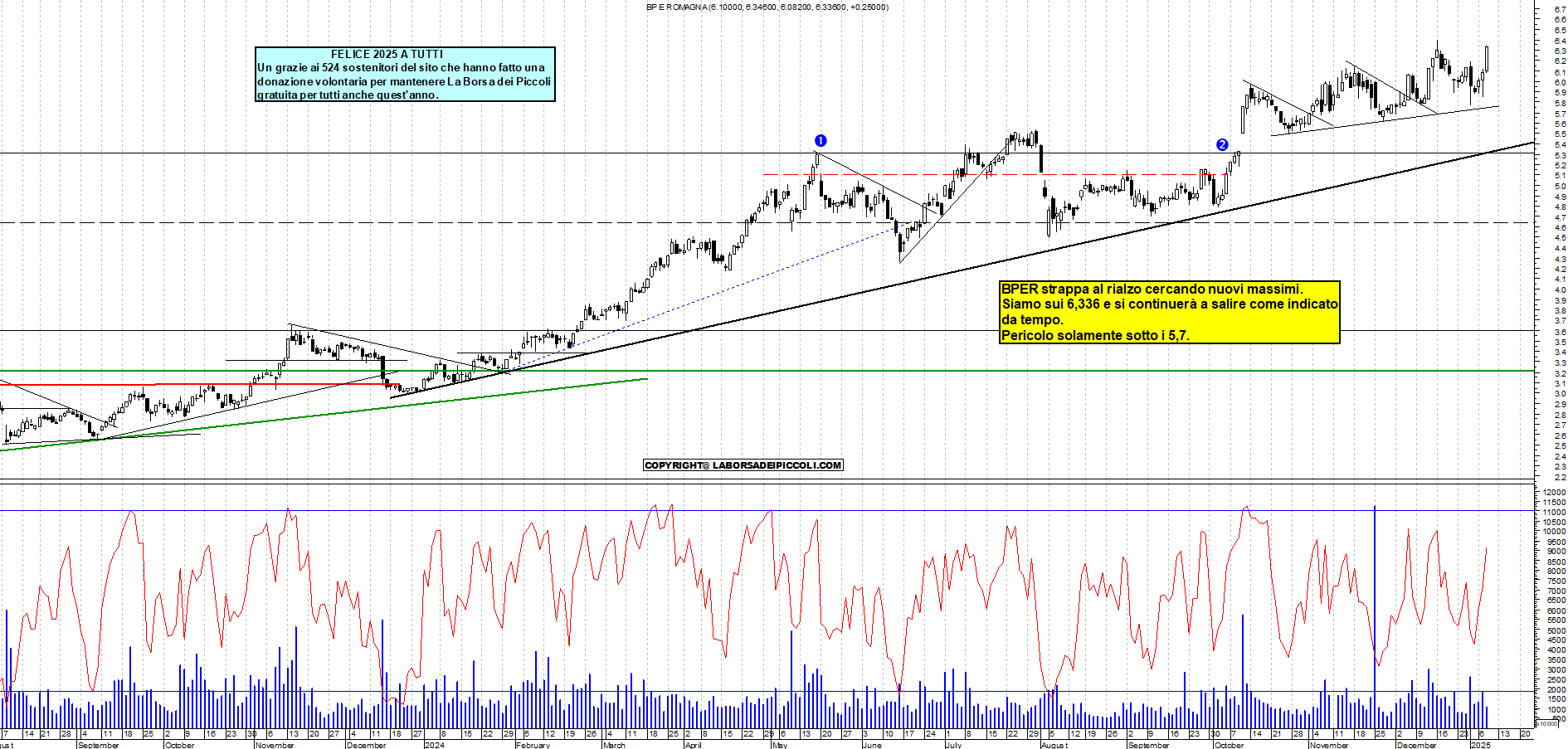Click the BP E ROMAGNA chart title
Image resolution: width=1568 pixels, height=749 pixels.
tap(767, 7)
